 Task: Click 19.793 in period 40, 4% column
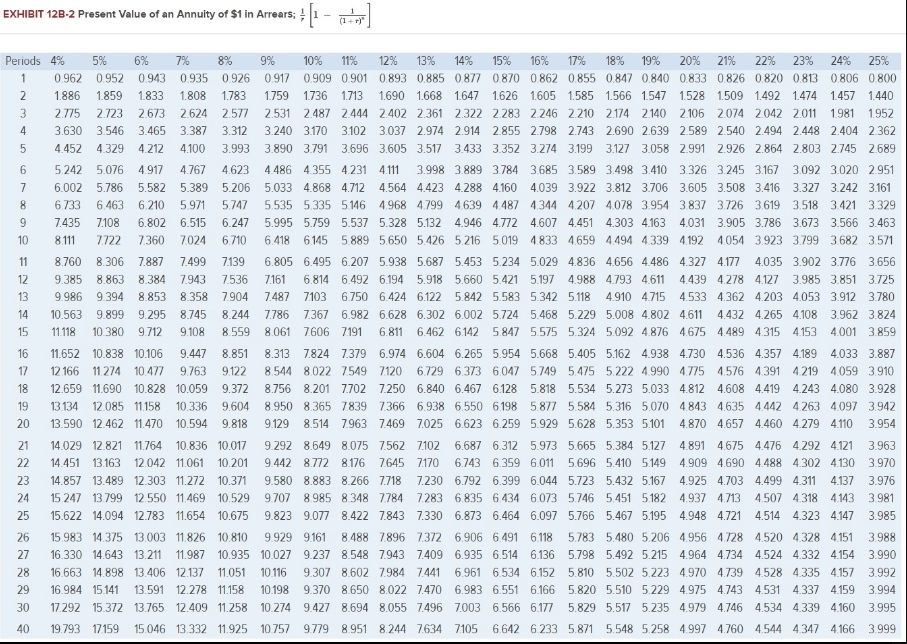(x=66, y=628)
